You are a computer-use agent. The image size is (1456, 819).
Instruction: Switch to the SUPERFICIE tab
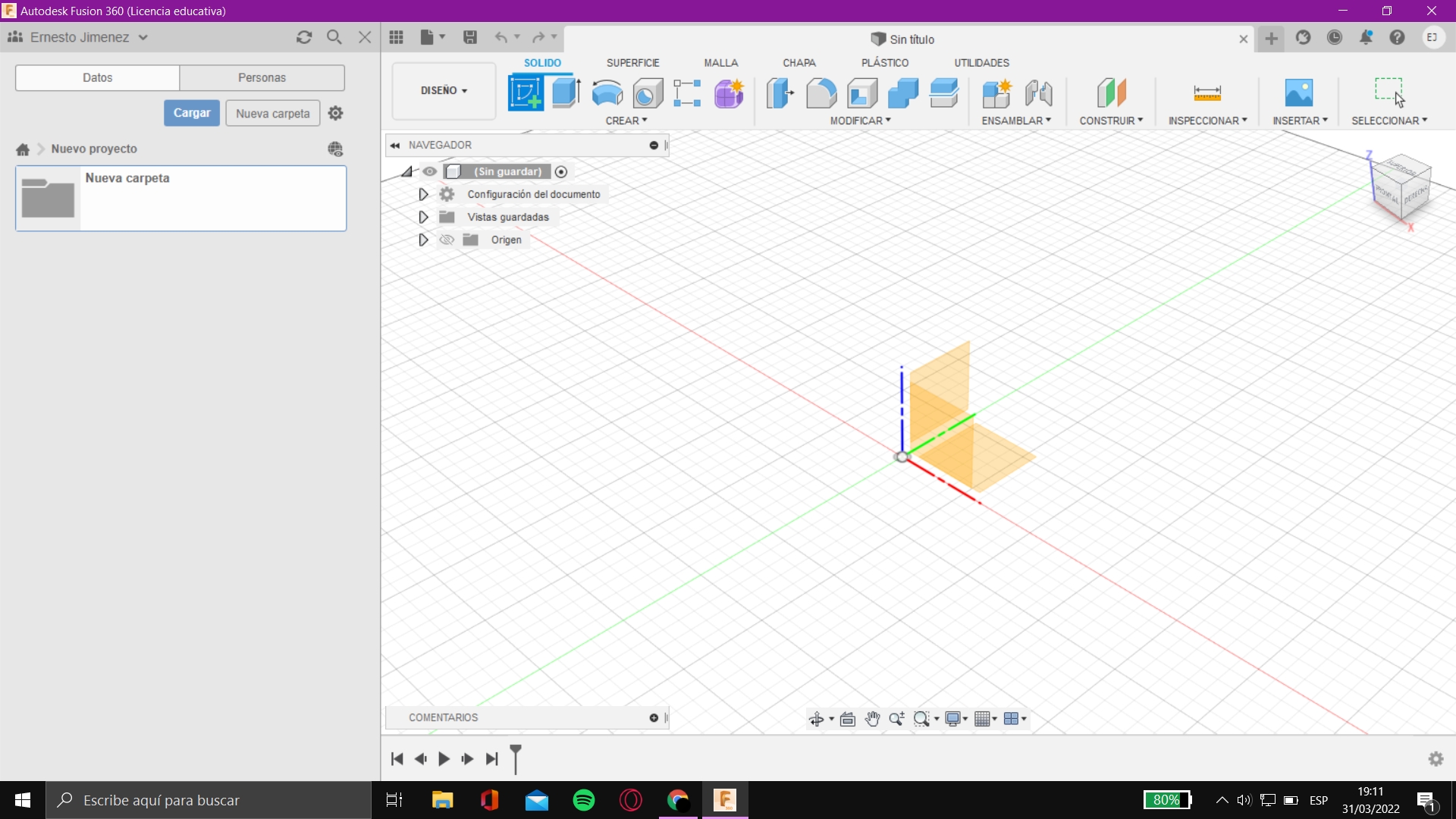632,63
